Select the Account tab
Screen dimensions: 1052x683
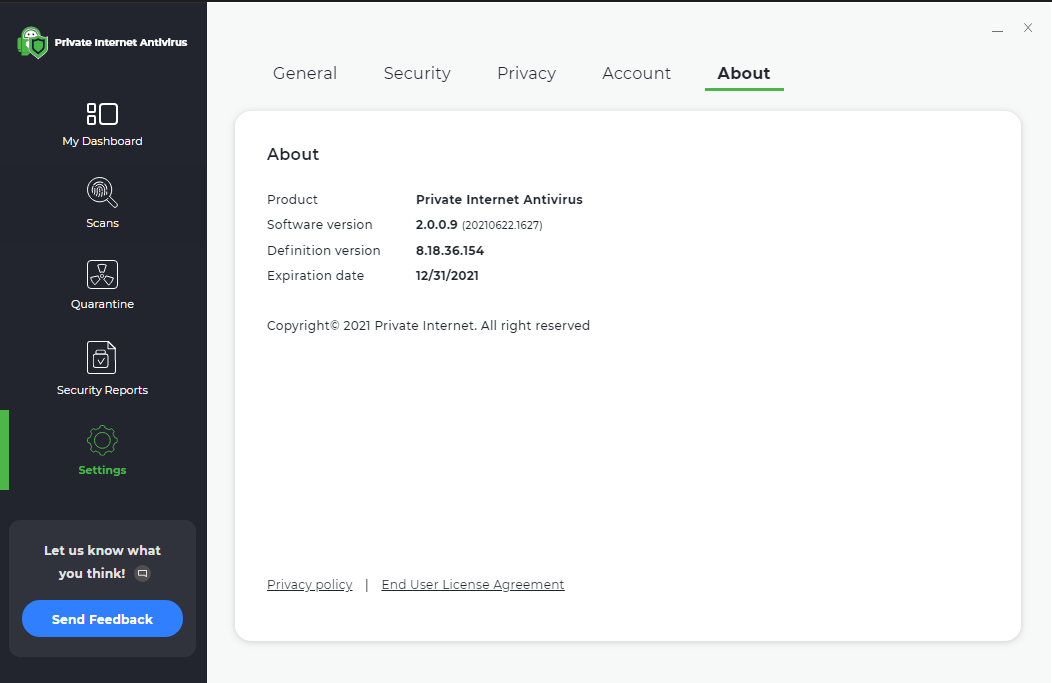pyautogui.click(x=636, y=73)
